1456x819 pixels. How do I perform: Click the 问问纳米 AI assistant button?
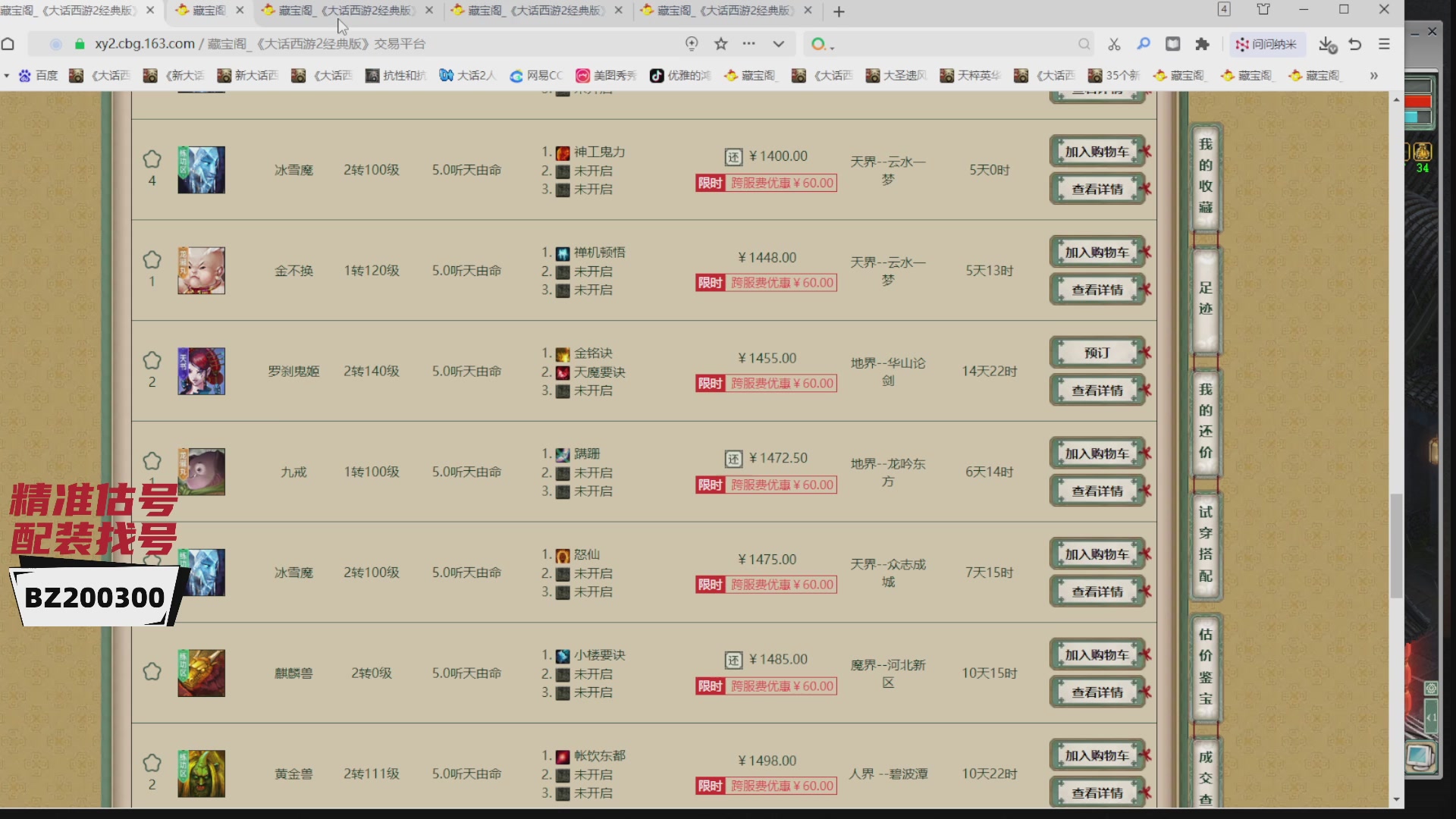click(x=1266, y=44)
